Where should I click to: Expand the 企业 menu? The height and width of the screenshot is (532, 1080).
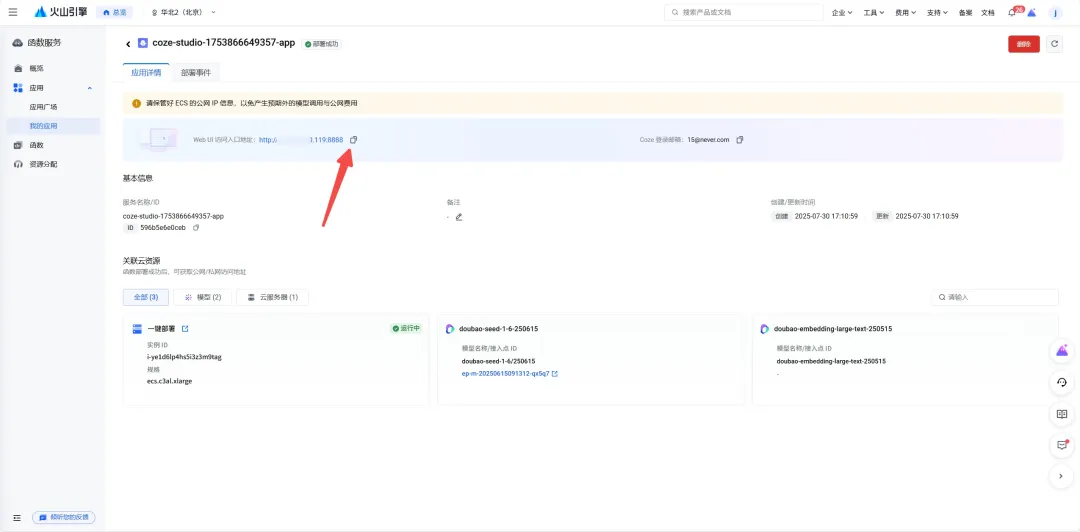click(842, 12)
